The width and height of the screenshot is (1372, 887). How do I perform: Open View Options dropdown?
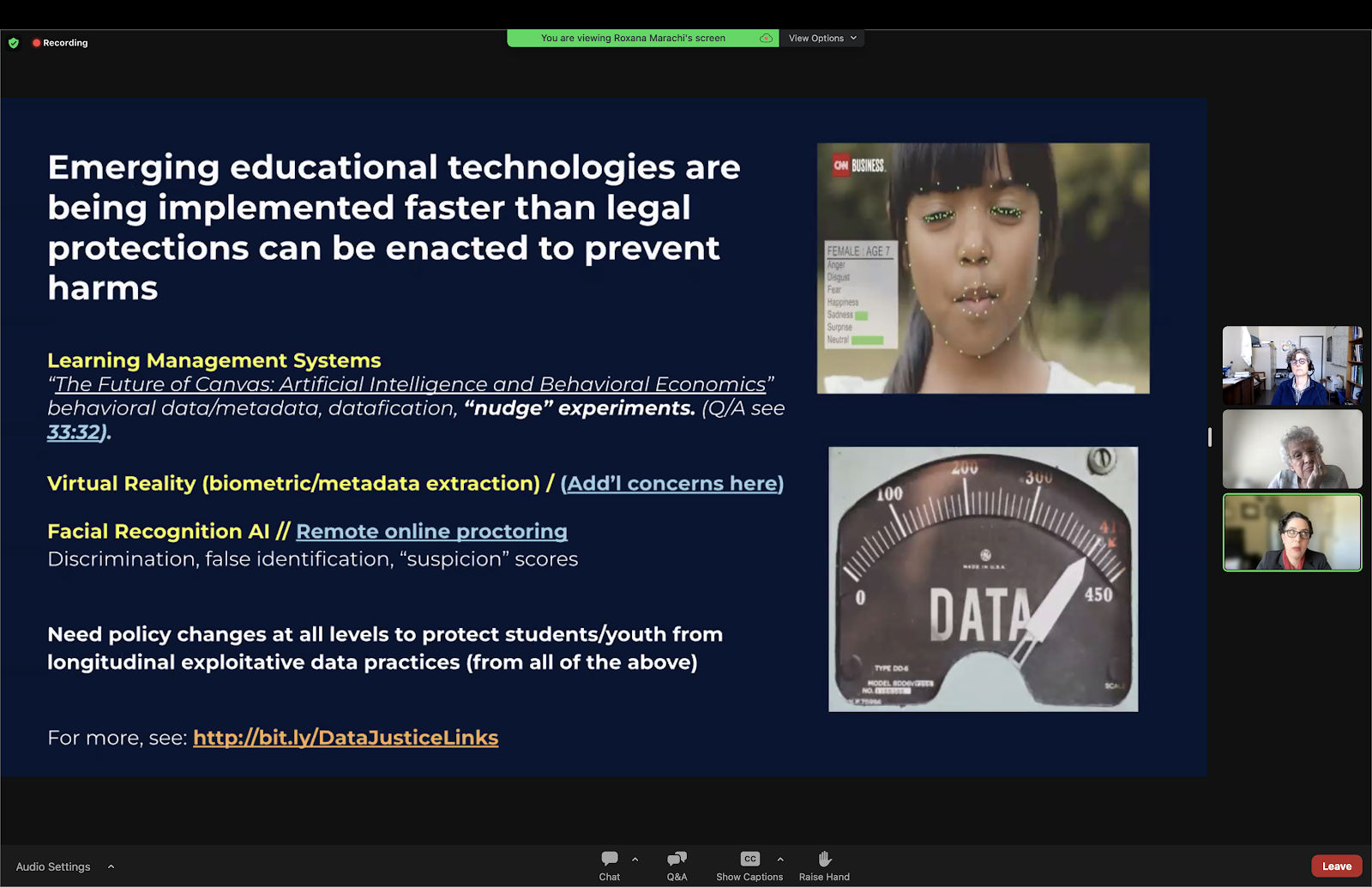point(822,39)
